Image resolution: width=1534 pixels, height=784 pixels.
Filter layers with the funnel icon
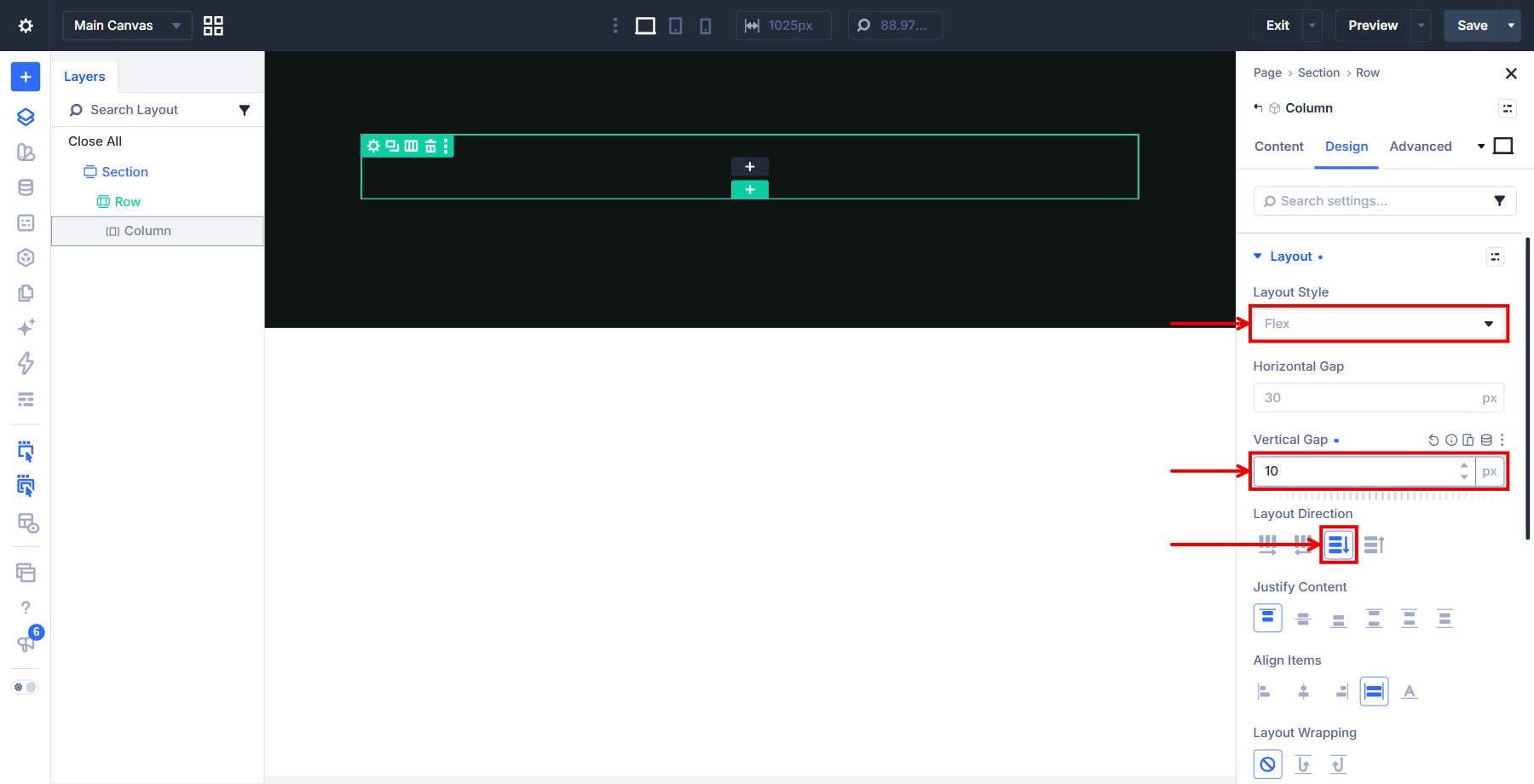pyautogui.click(x=245, y=110)
